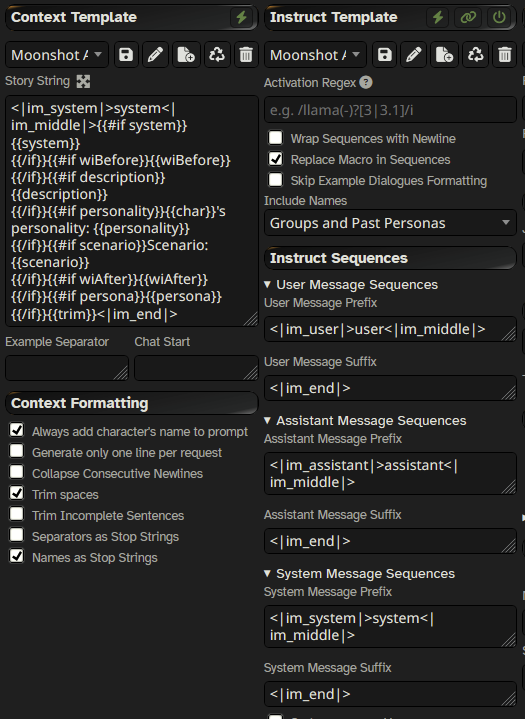Enable Trim Incomplete Sentences

tap(17, 514)
